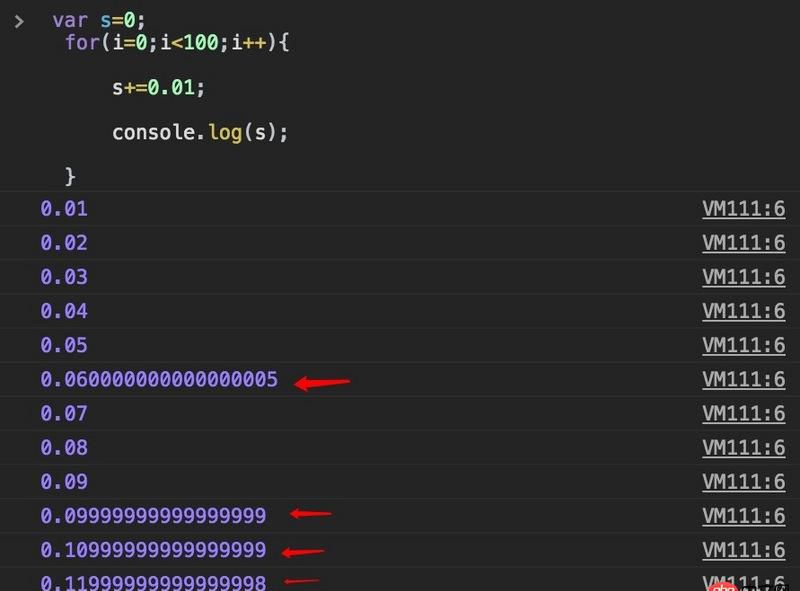Open VM111:6 source for the 0.05 log
The width and height of the screenshot is (800, 591).
pyautogui.click(x=743, y=345)
